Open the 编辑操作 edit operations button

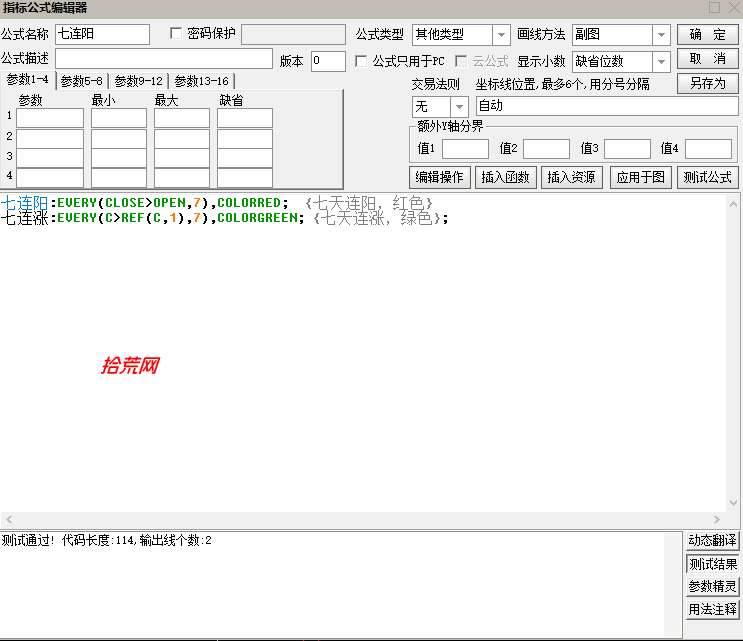point(439,177)
